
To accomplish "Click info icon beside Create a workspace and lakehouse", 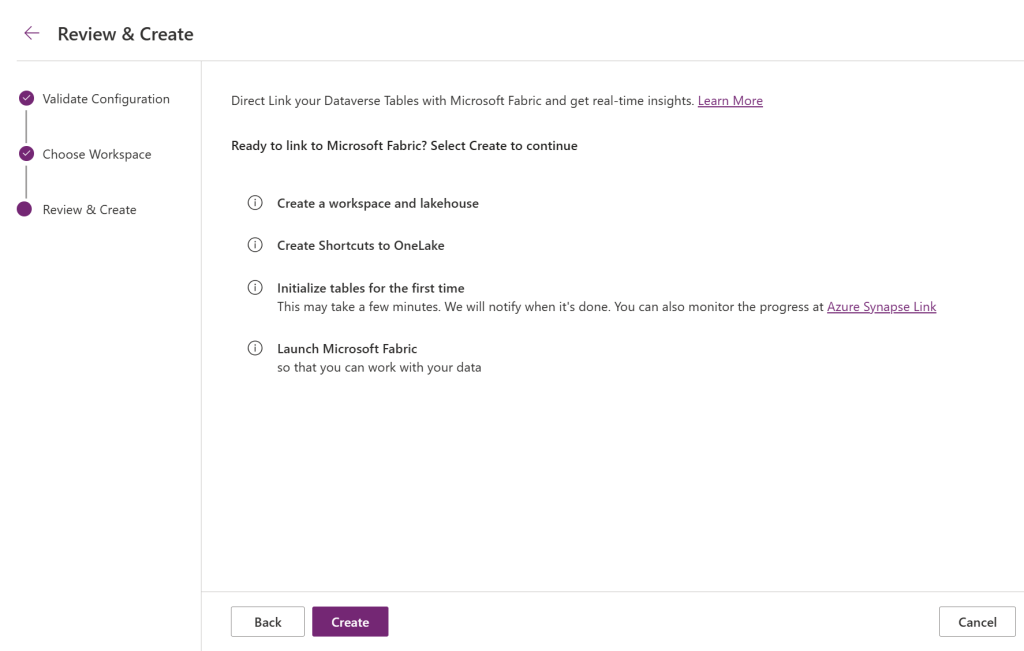I will [x=254, y=203].
